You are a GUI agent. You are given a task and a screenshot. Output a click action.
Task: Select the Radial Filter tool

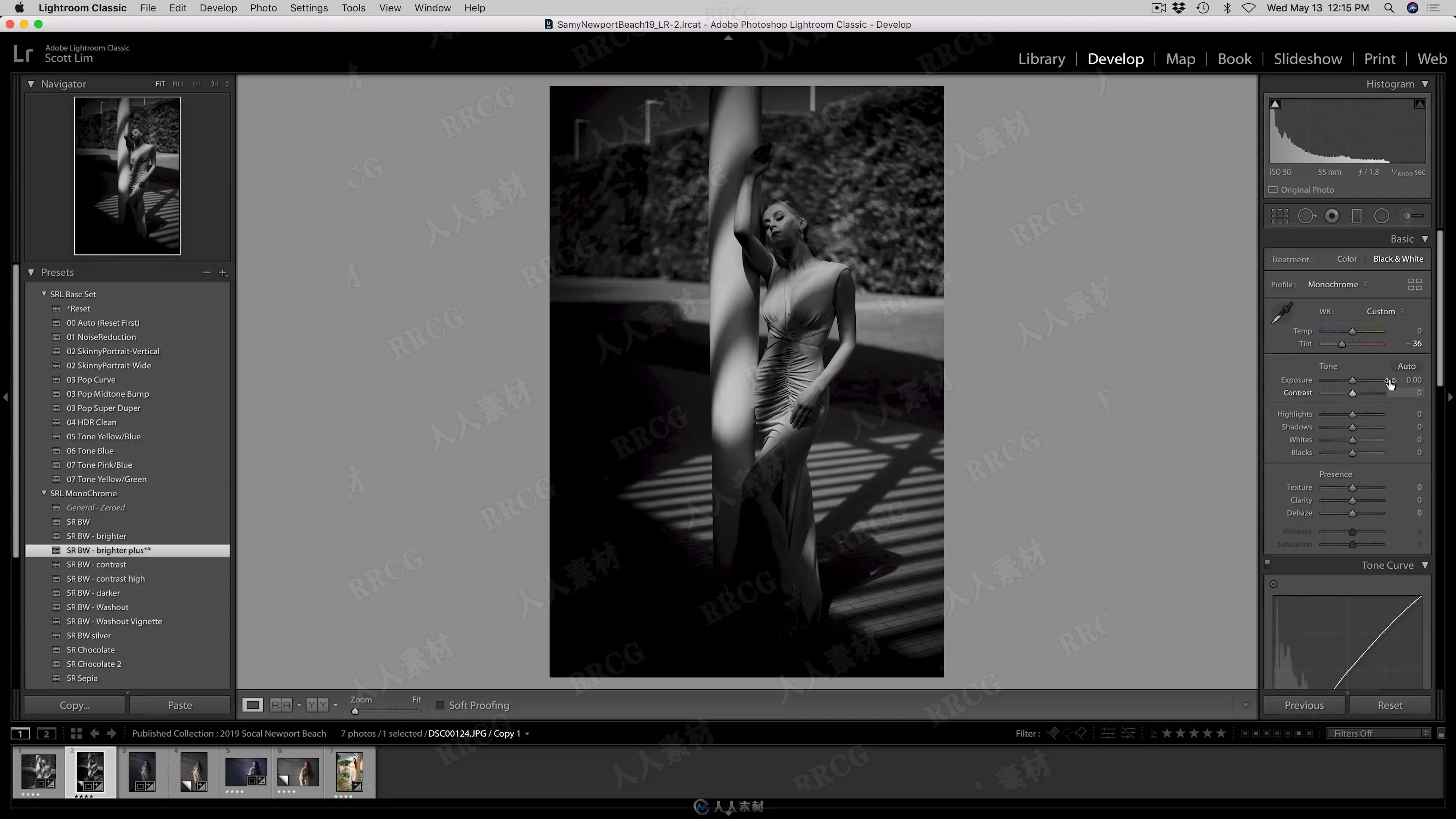click(1381, 216)
